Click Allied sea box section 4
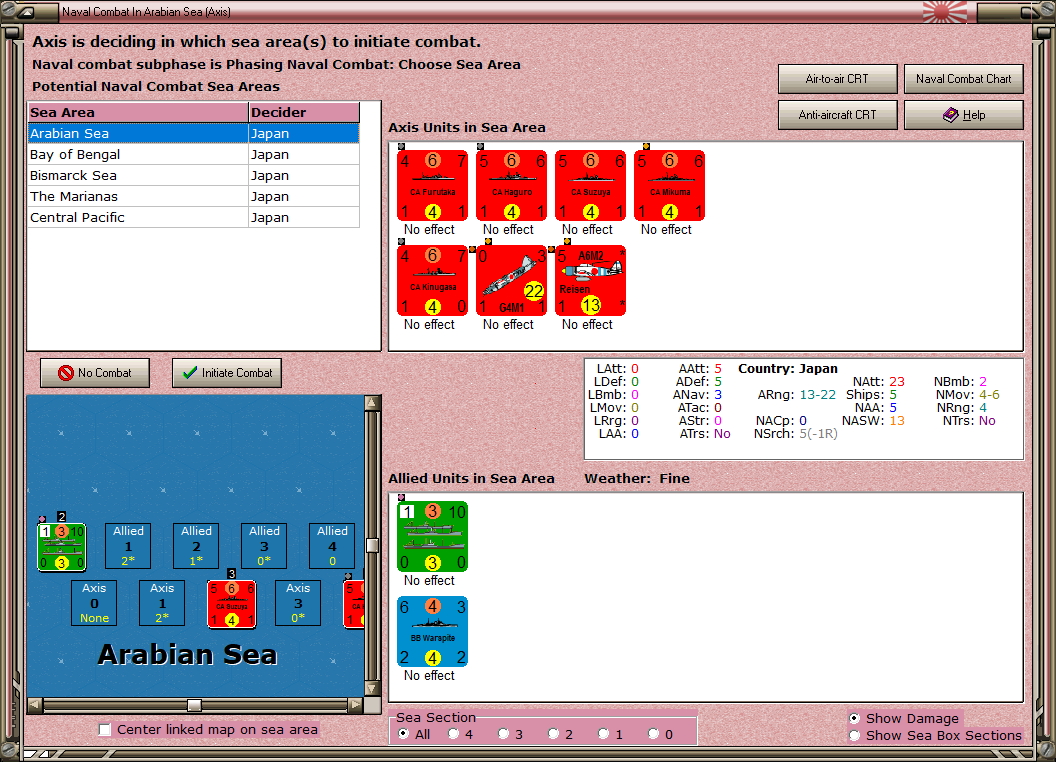Screen dimensions: 1056x762 click(332, 546)
